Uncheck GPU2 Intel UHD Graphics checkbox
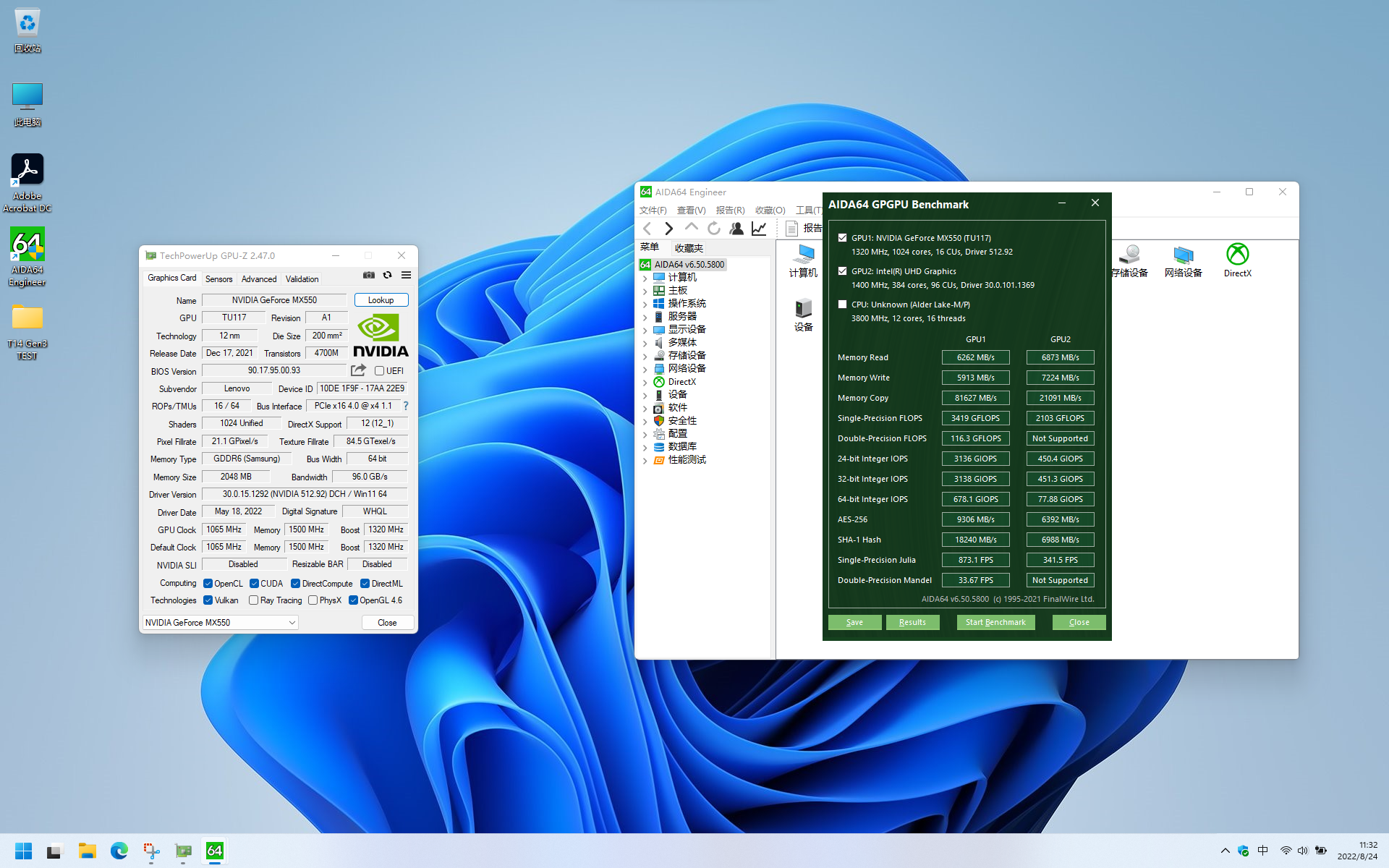The width and height of the screenshot is (1389, 868). point(842,271)
